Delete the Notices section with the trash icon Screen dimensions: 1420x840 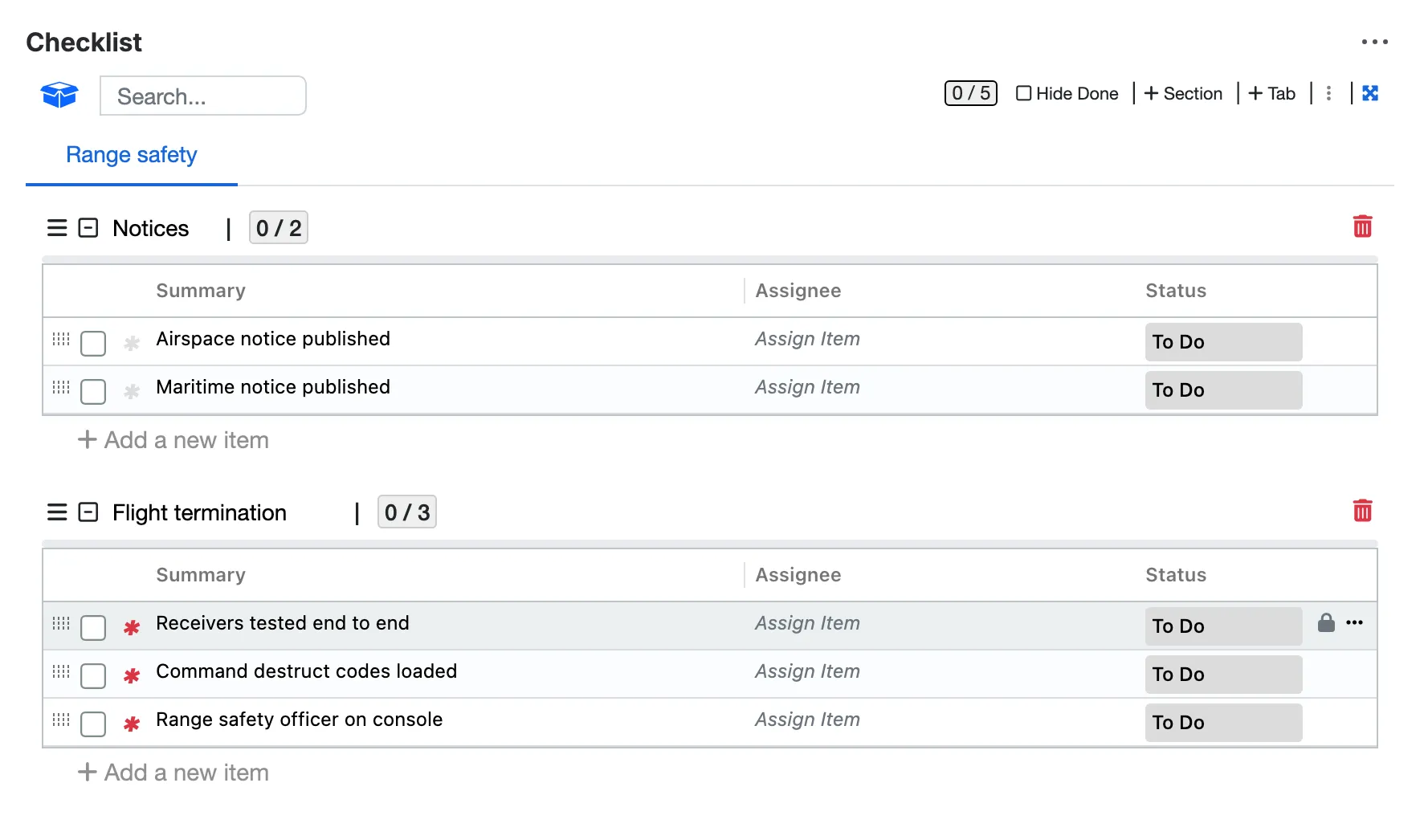[x=1362, y=226]
